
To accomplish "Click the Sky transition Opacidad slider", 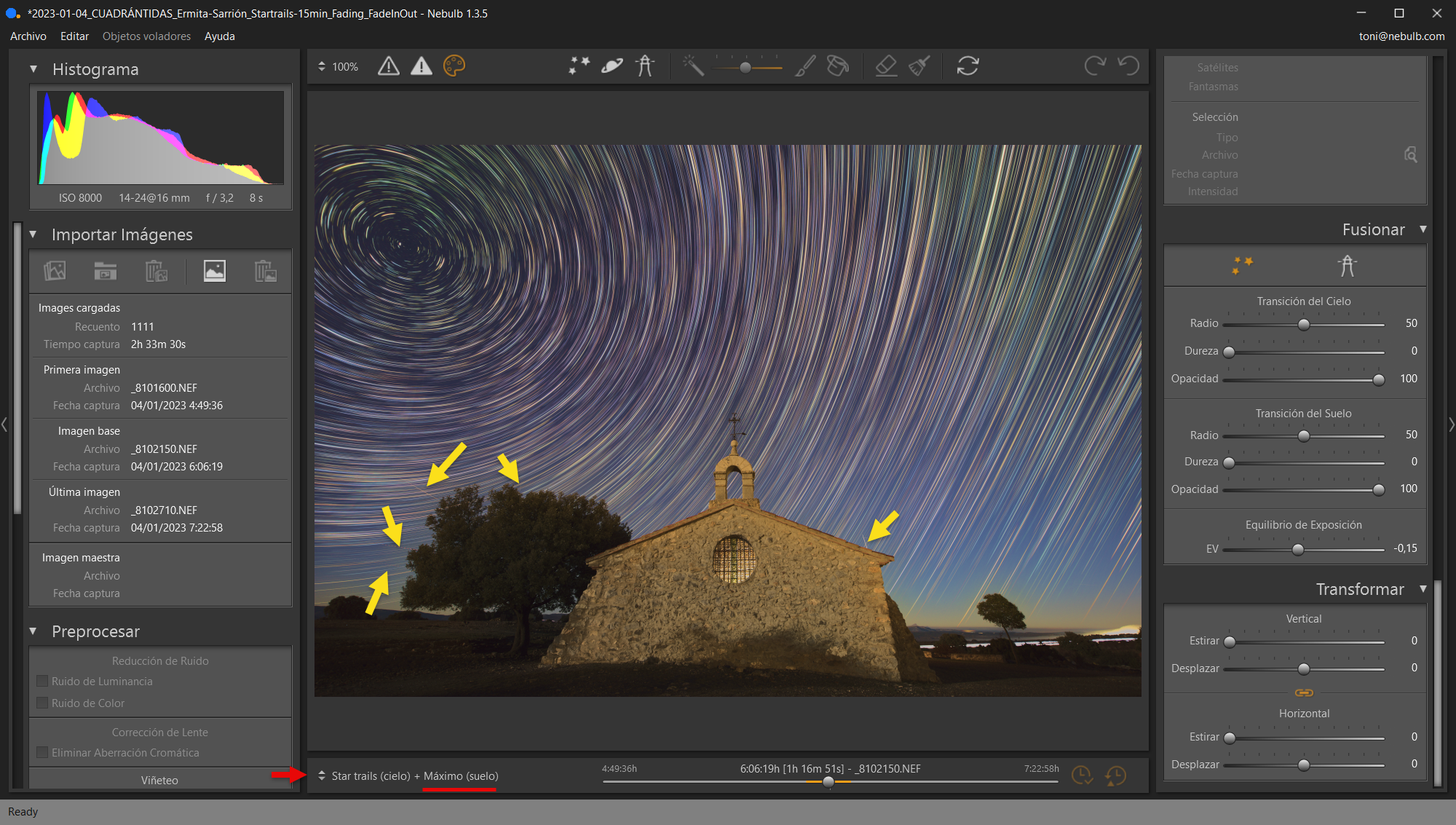I will [x=1303, y=379].
